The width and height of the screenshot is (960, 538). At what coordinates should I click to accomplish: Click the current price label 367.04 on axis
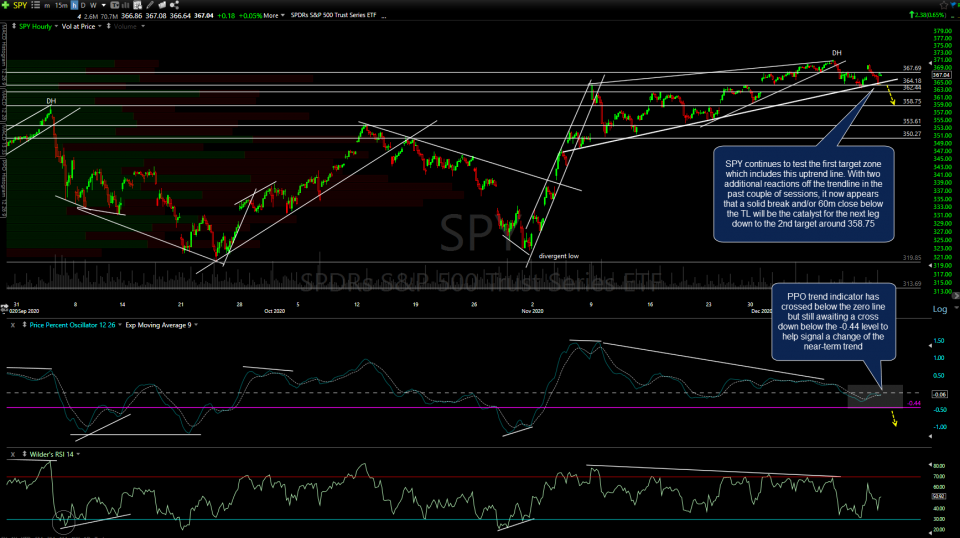point(941,75)
